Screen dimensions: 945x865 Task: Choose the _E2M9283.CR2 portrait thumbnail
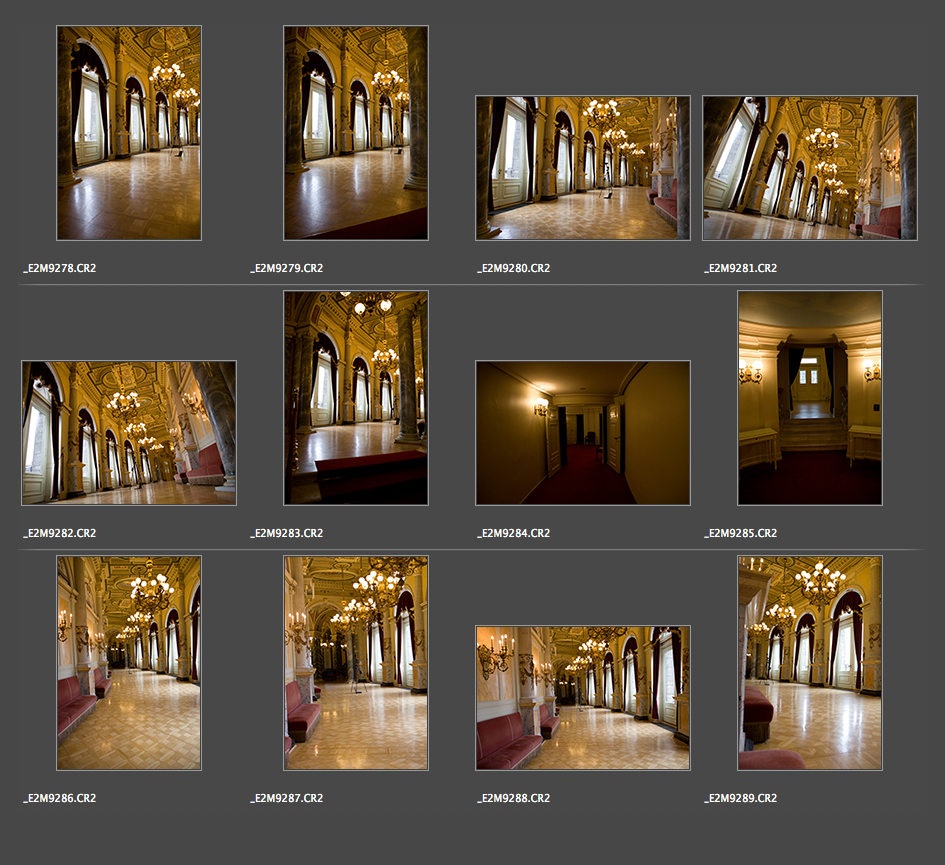[356, 398]
